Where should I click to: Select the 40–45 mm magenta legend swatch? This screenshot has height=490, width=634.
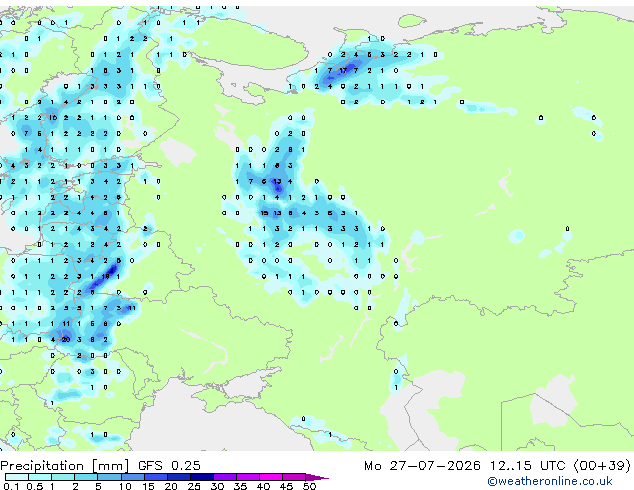click(x=271, y=477)
